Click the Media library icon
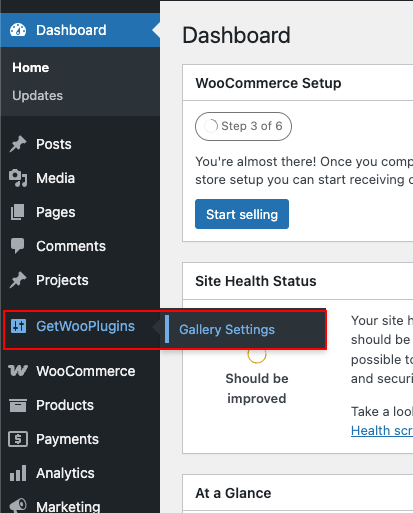This screenshot has width=413, height=513. coord(18,178)
